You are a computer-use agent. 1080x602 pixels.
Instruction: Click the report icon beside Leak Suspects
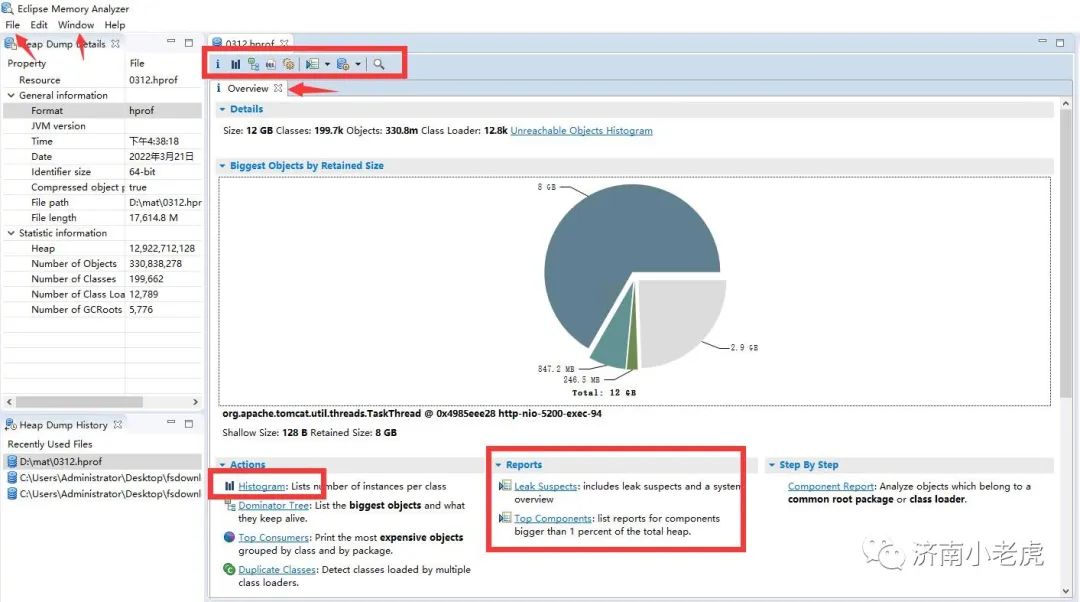pos(505,486)
